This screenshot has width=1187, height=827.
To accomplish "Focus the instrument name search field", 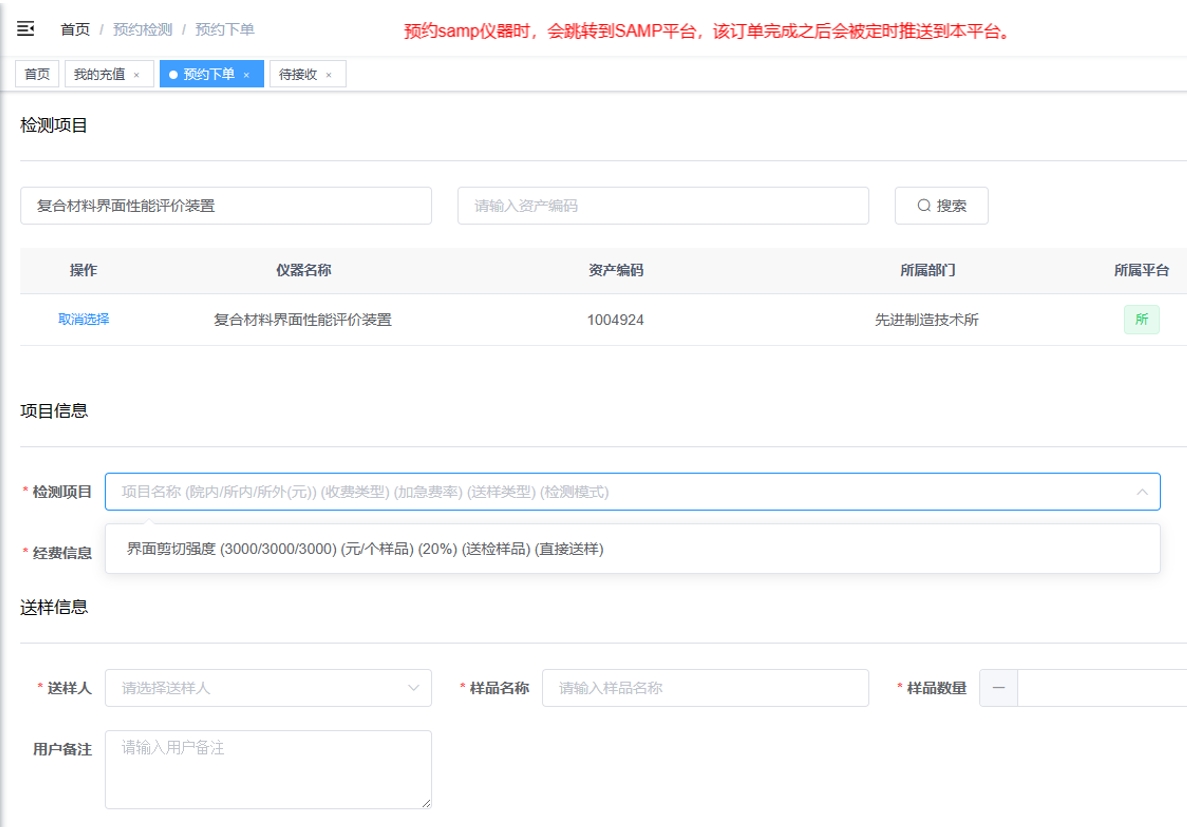I will pos(226,206).
